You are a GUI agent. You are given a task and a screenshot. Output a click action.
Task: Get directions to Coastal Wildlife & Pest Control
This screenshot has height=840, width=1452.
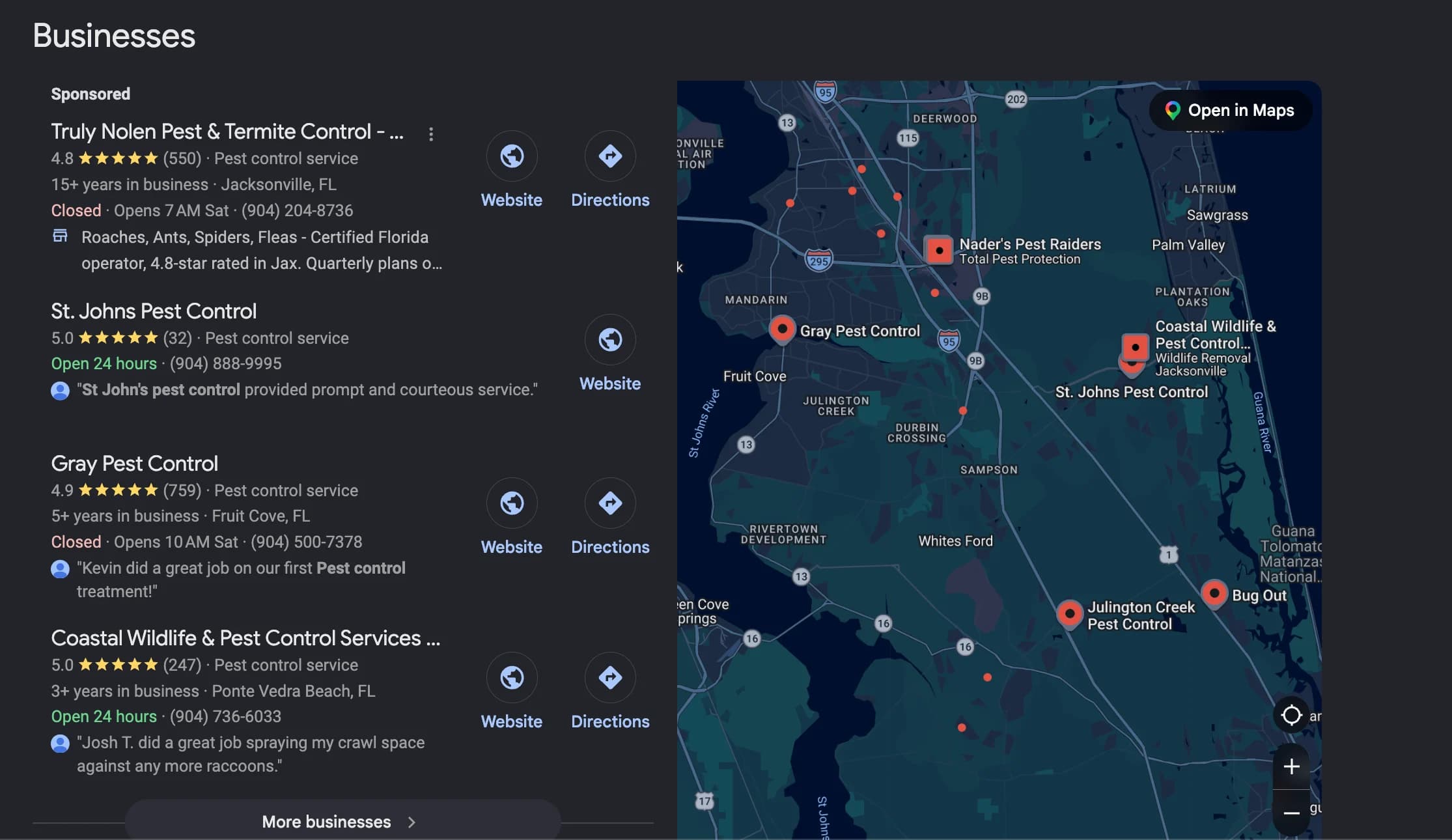coord(610,678)
